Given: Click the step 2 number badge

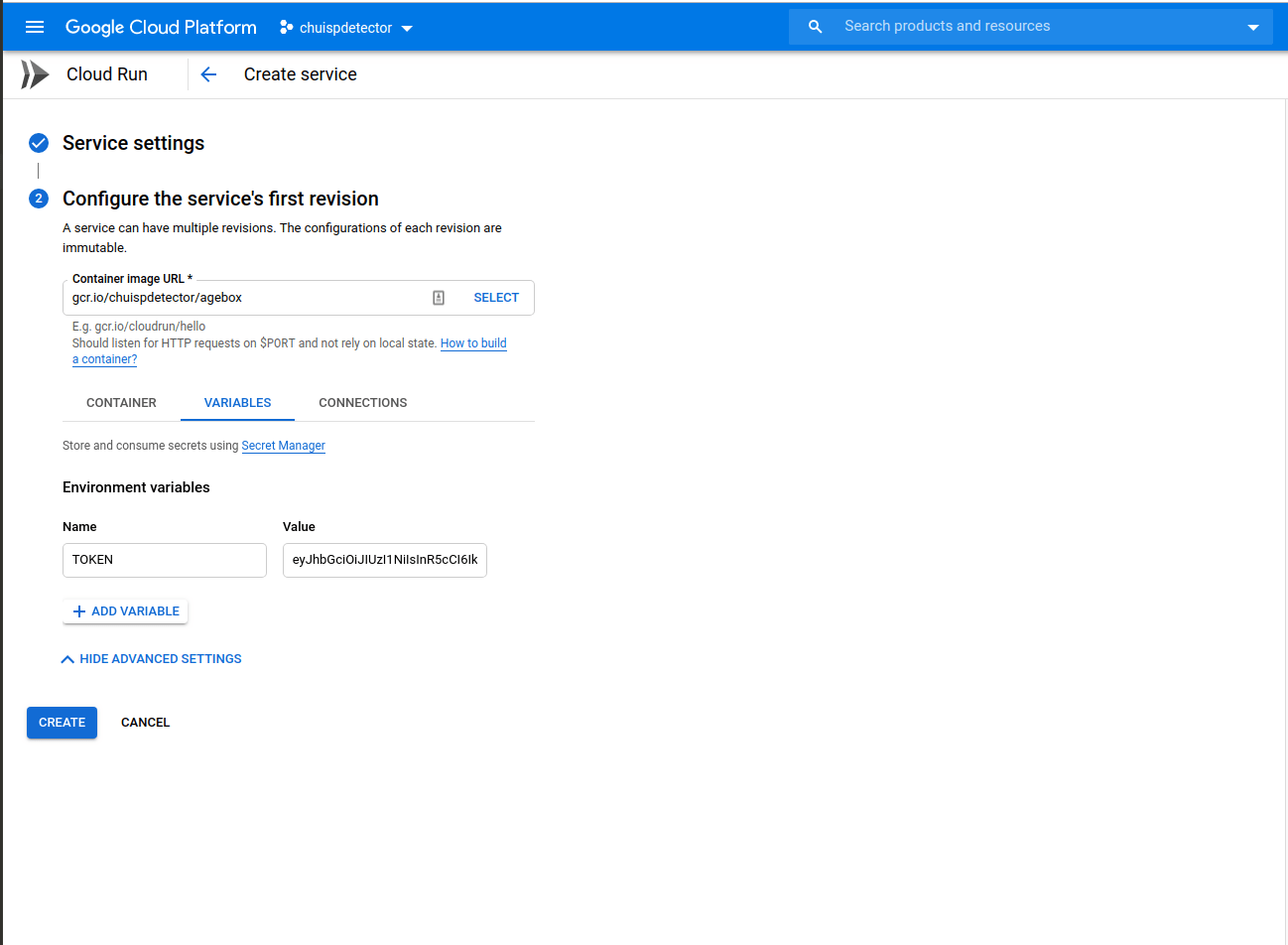Looking at the screenshot, I should (39, 199).
